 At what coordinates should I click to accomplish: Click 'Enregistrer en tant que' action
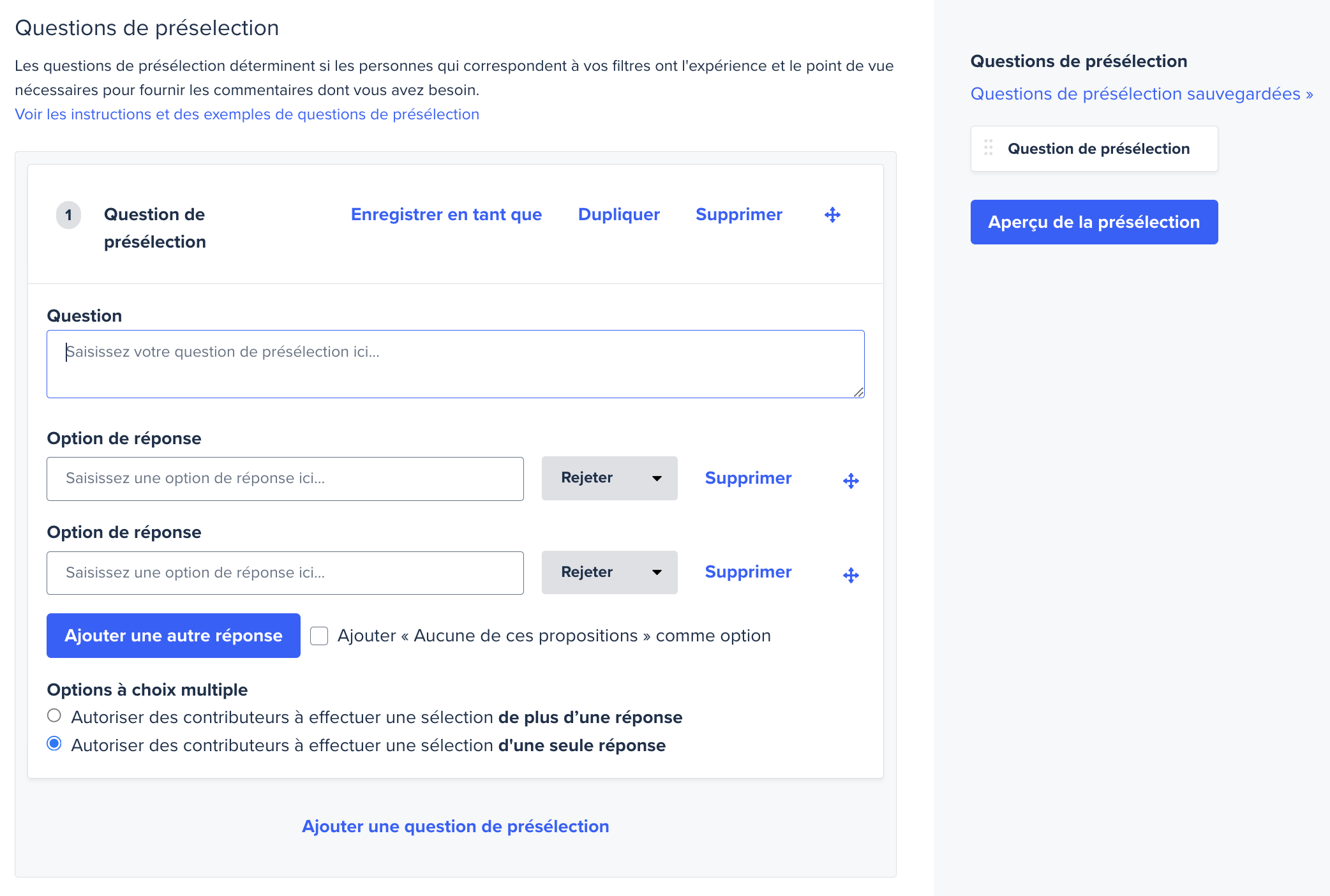446,214
